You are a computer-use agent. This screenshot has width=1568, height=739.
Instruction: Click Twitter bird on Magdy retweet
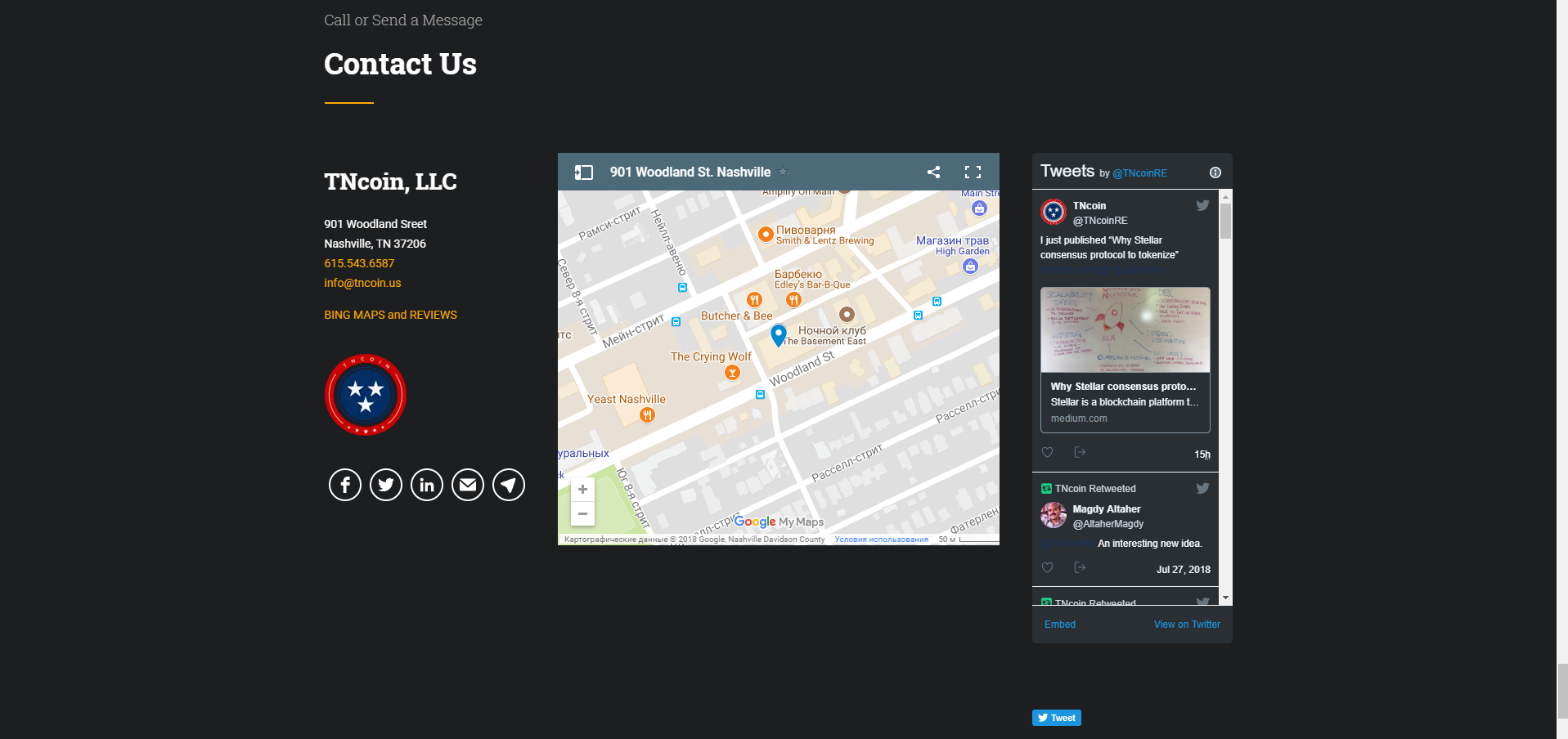(x=1202, y=488)
